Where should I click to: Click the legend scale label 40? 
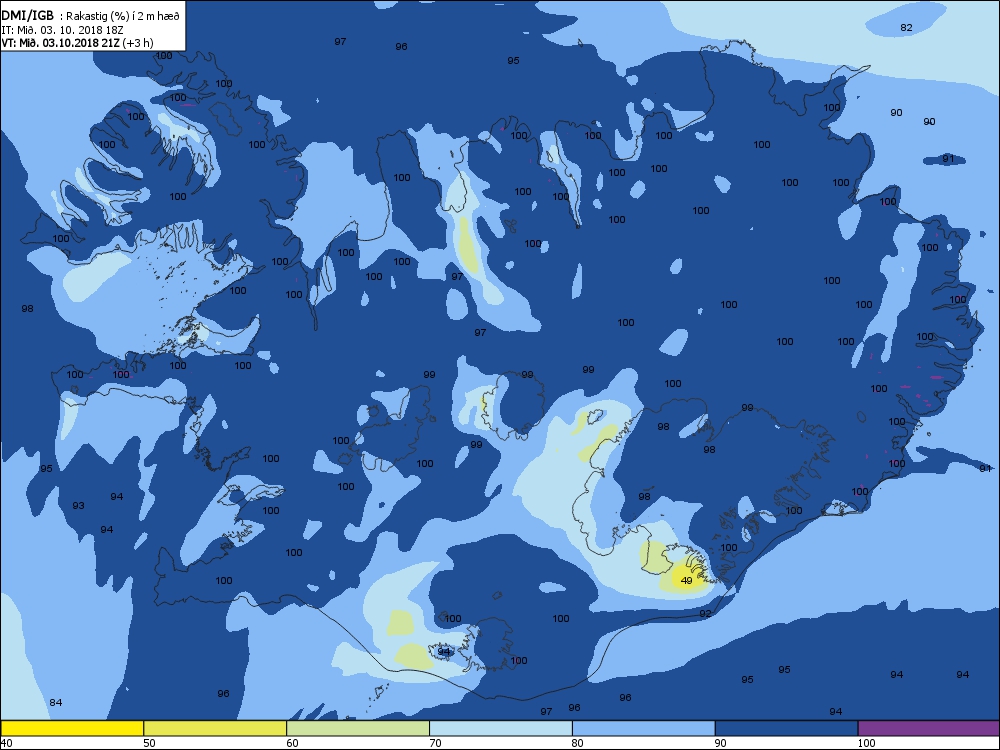(6, 742)
